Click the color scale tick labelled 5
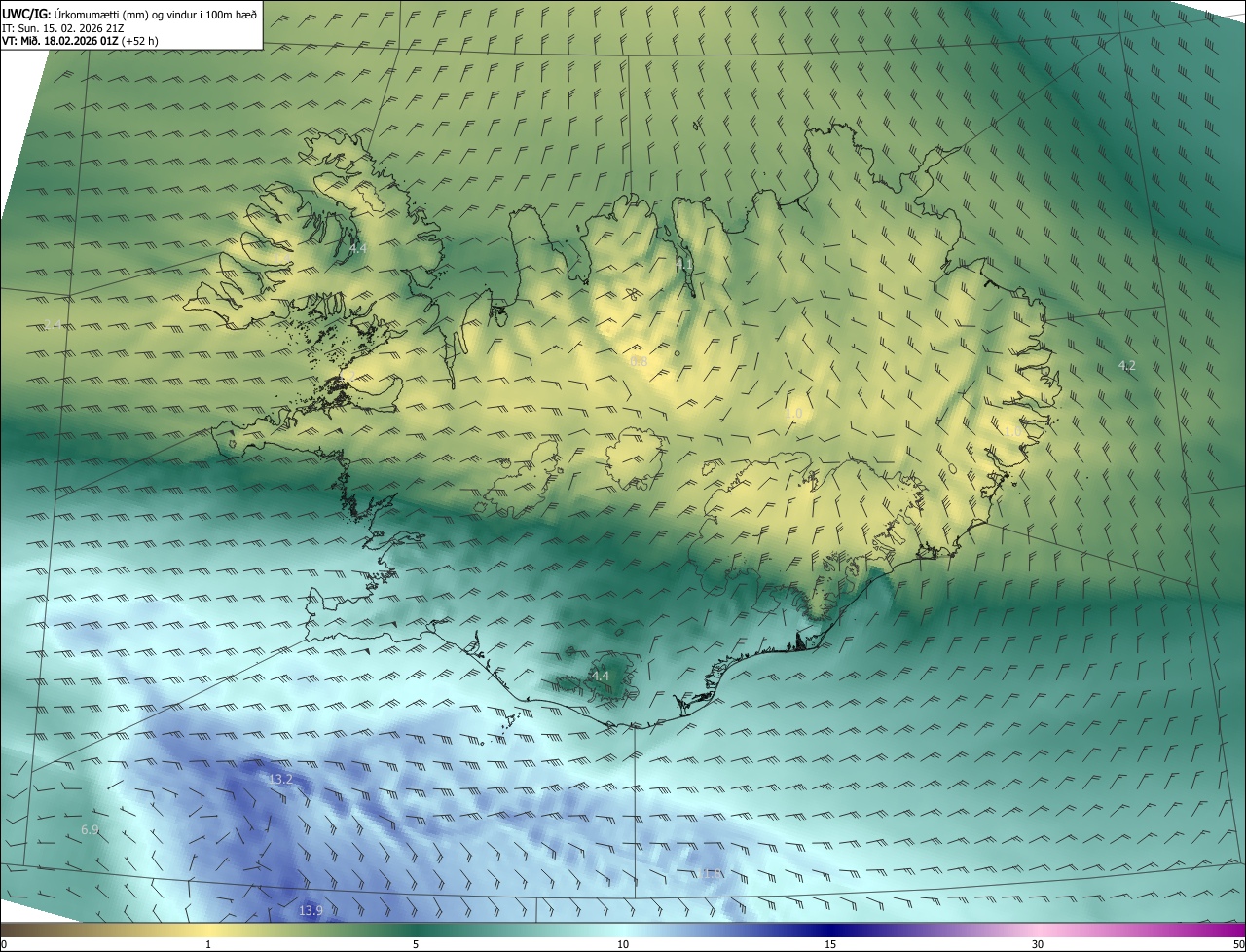 416,944
